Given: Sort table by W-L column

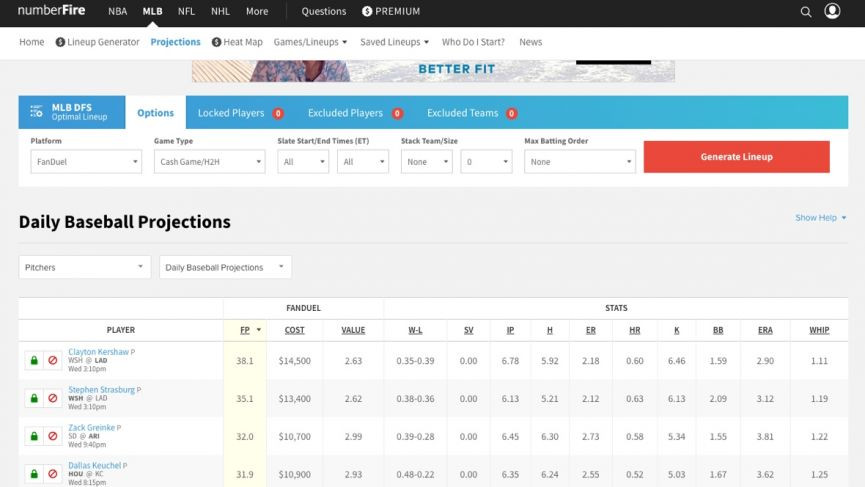Looking at the screenshot, I should (415, 330).
